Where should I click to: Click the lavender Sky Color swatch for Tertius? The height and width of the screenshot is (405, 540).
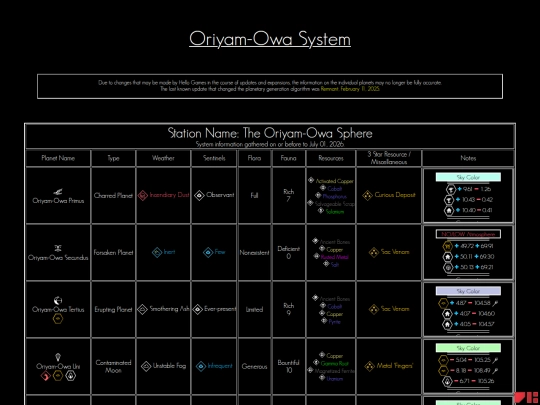point(468,291)
